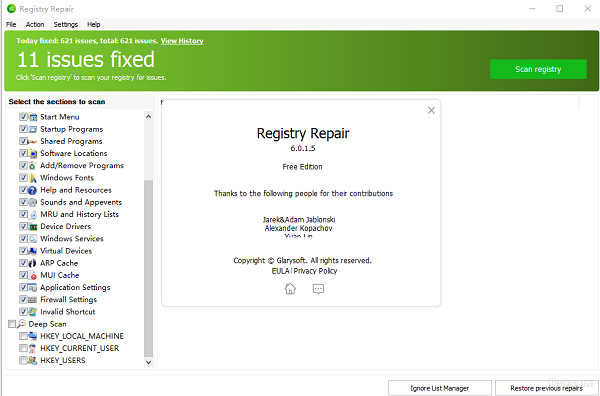Click the Virtual Devices section icon
600x396 pixels.
(33, 251)
